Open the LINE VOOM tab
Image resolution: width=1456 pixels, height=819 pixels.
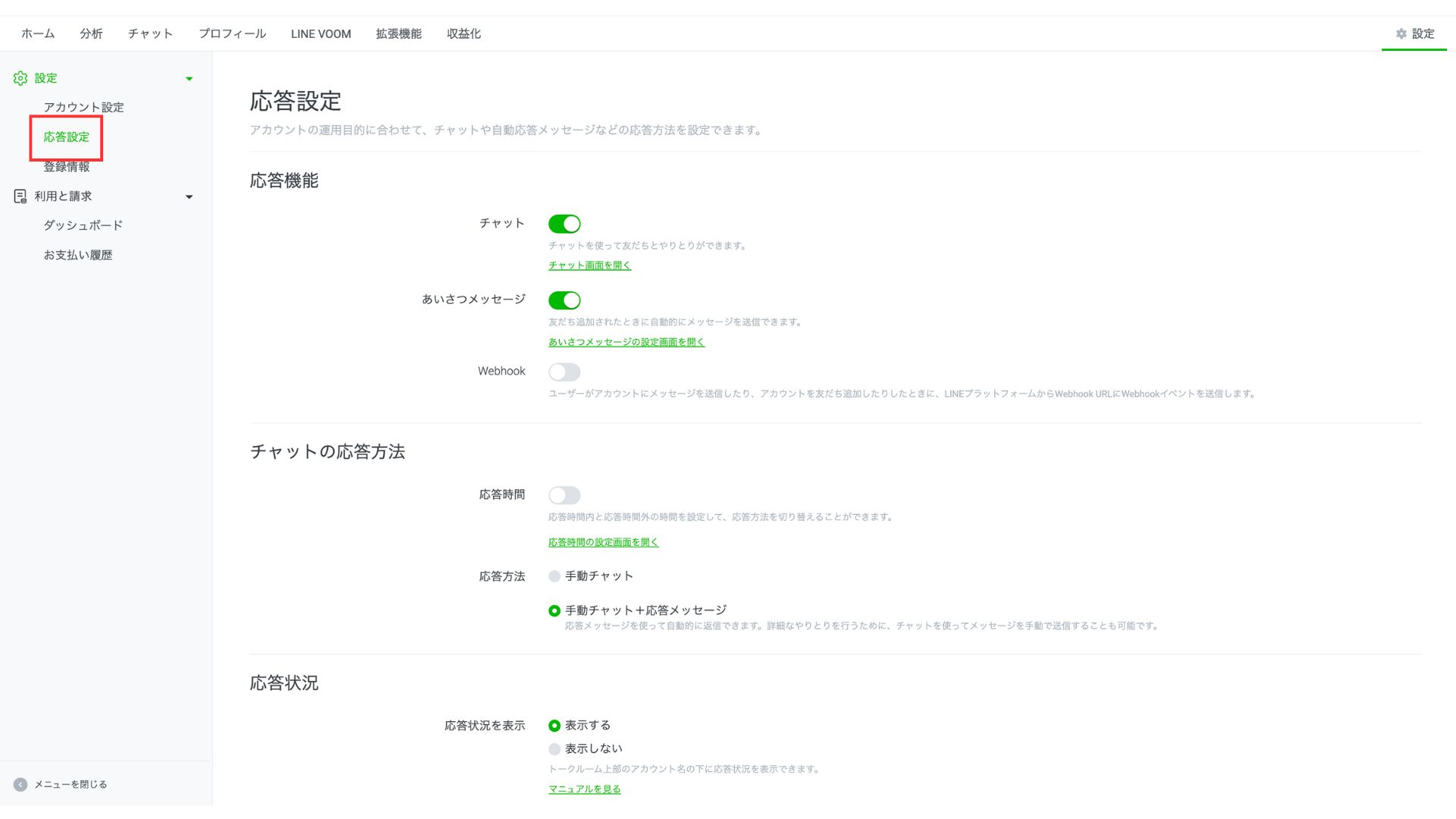(x=321, y=34)
